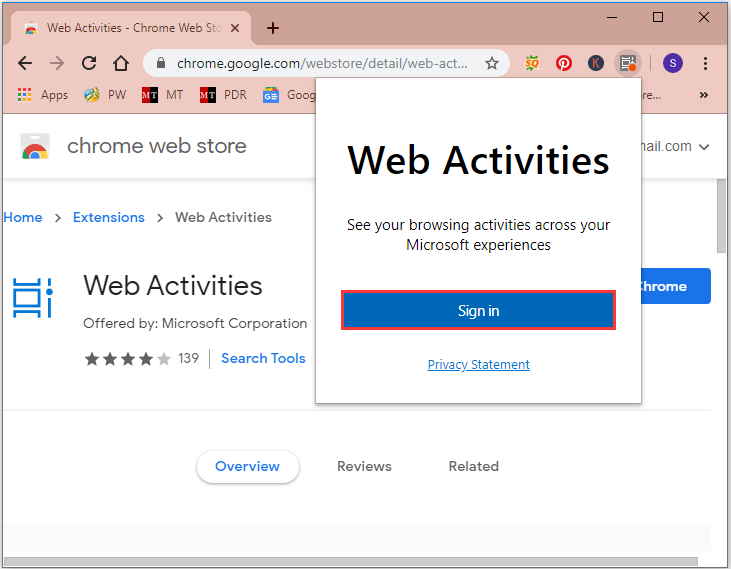Image resolution: width=731 pixels, height=569 pixels.
Task: Click the star rating with 139 reviews
Action: 141,359
